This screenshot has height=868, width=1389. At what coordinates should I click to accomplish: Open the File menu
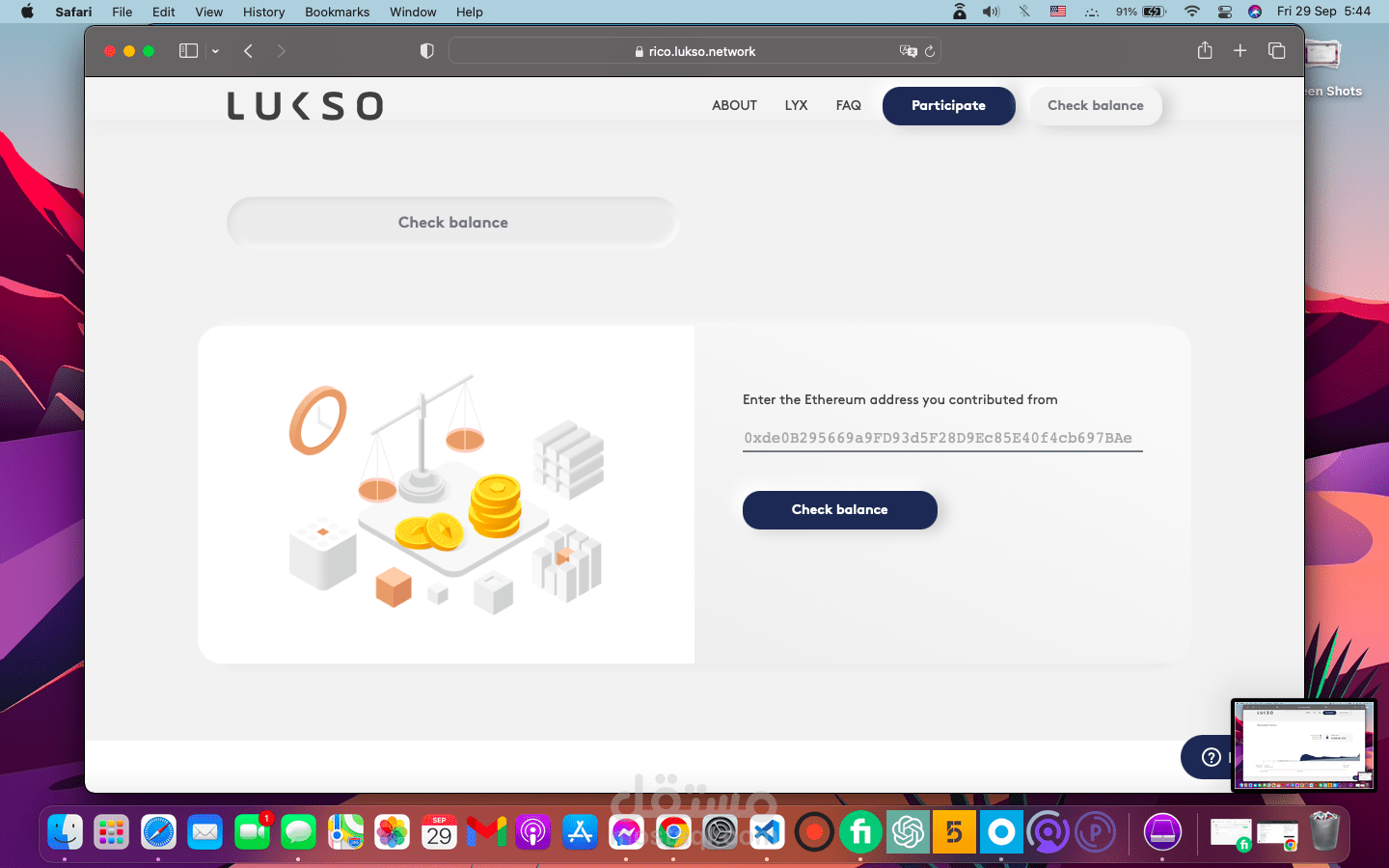point(122,12)
